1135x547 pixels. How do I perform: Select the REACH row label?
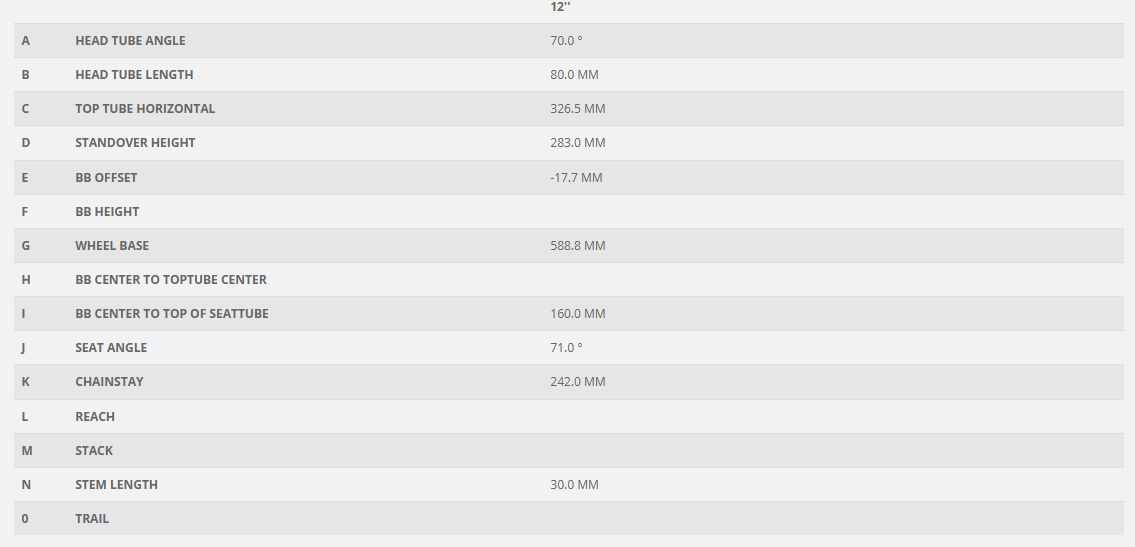(x=95, y=417)
